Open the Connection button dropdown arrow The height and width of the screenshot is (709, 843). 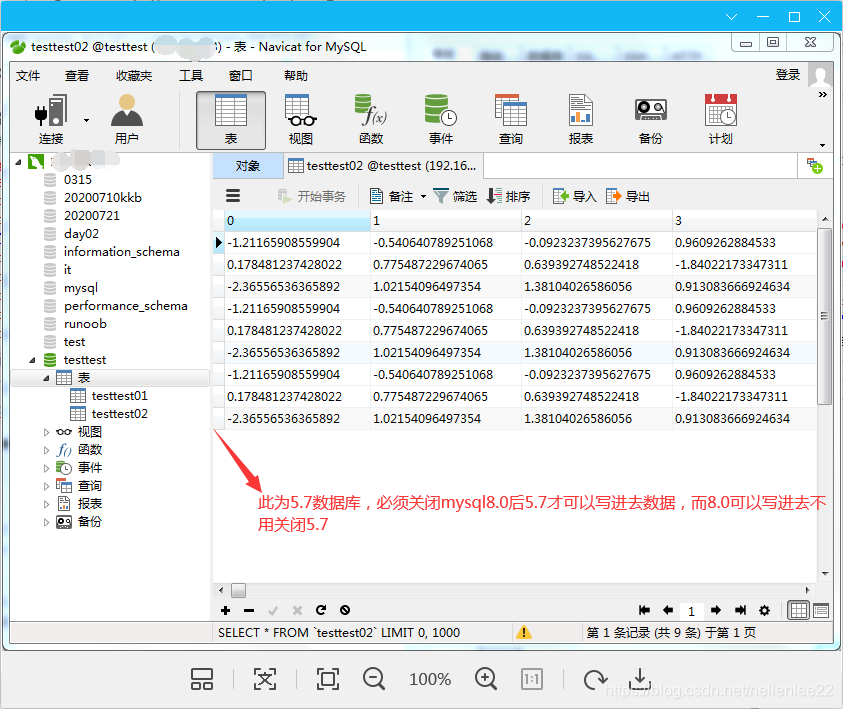coord(86,120)
